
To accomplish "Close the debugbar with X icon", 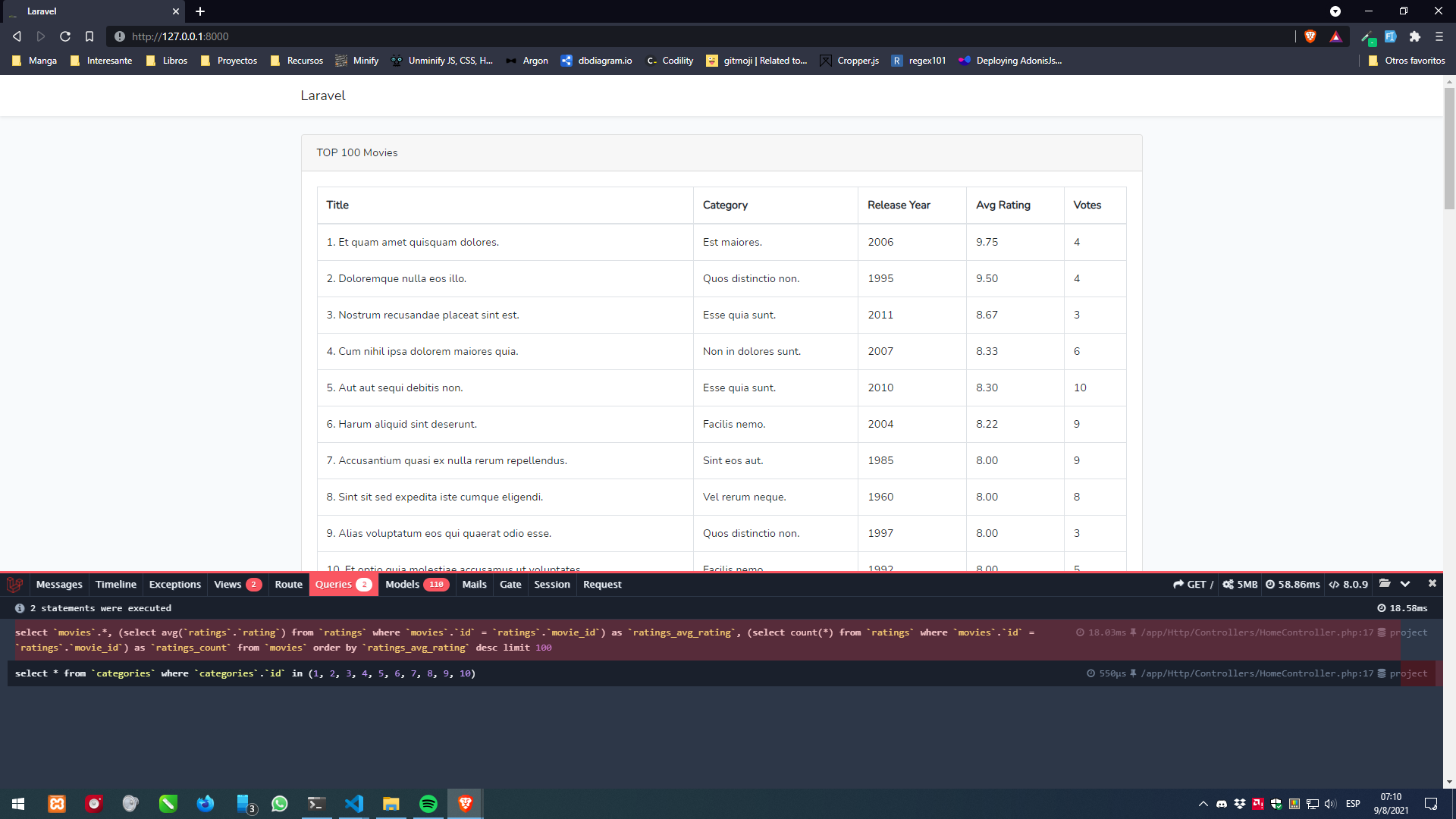I will click(1432, 584).
